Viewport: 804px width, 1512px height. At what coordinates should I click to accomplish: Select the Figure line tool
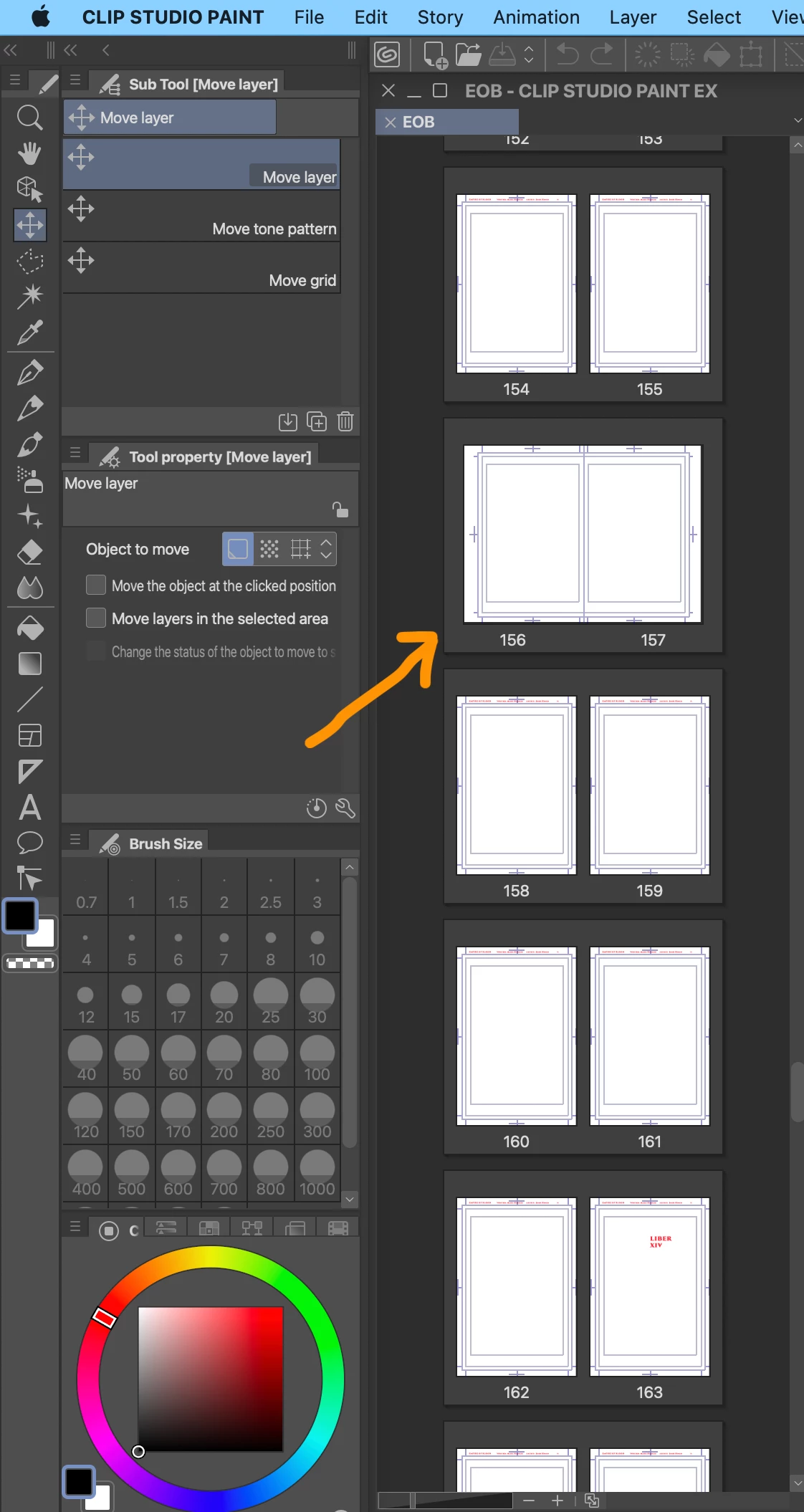click(29, 699)
